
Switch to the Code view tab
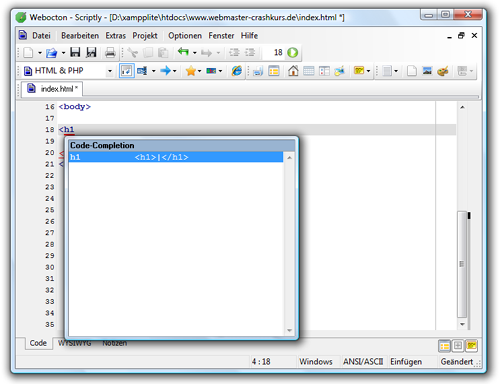(x=38, y=343)
